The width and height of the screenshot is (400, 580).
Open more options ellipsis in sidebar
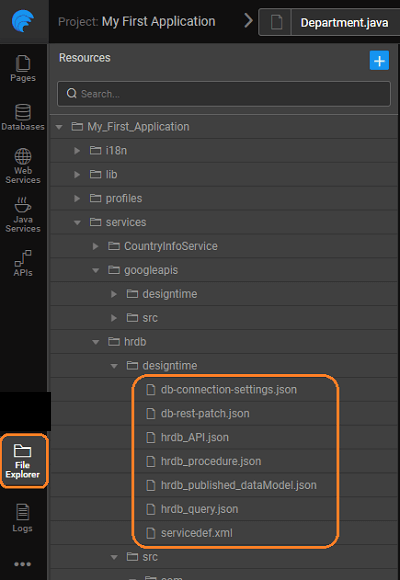(x=23, y=564)
